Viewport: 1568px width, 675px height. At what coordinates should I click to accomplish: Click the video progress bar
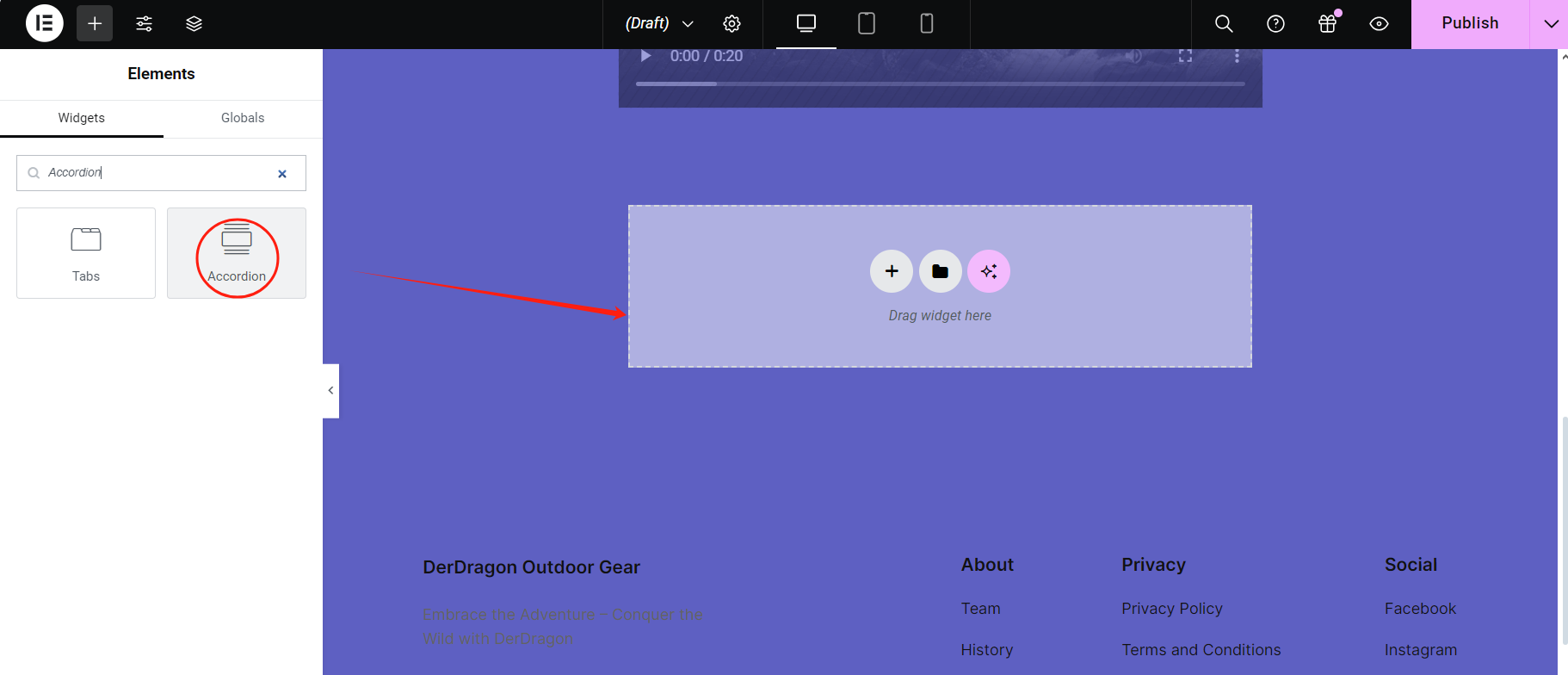tap(940, 84)
